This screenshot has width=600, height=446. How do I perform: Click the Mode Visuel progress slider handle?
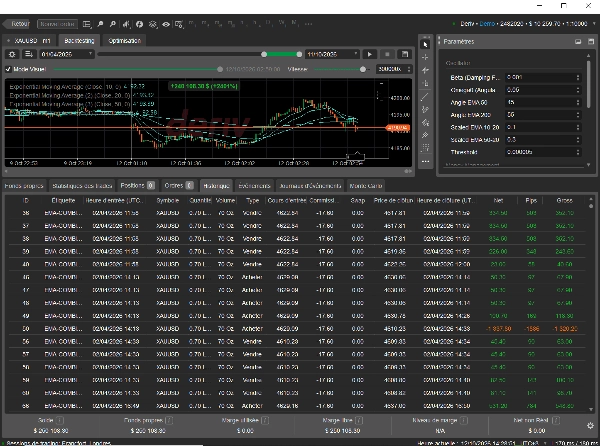[220, 69]
